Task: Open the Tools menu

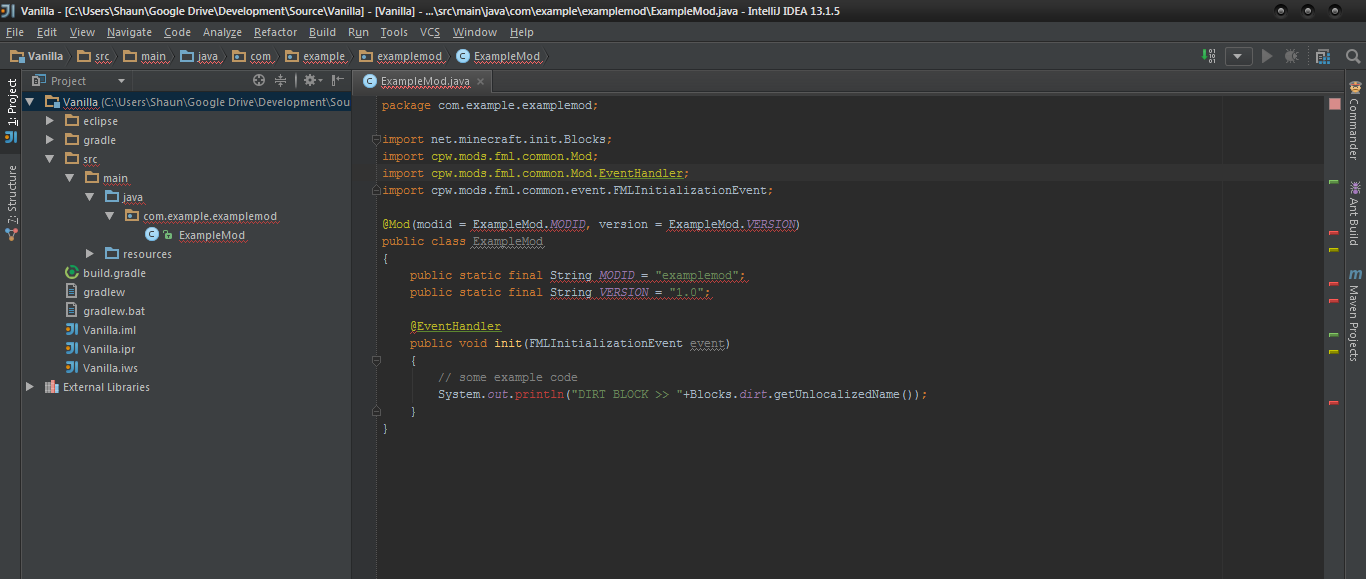Action: pos(394,32)
